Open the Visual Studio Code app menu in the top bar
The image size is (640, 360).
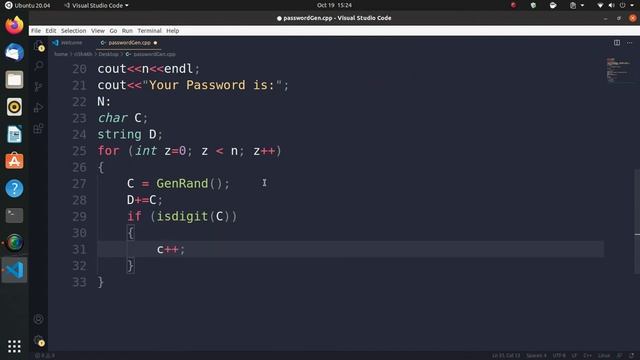tap(96, 5)
